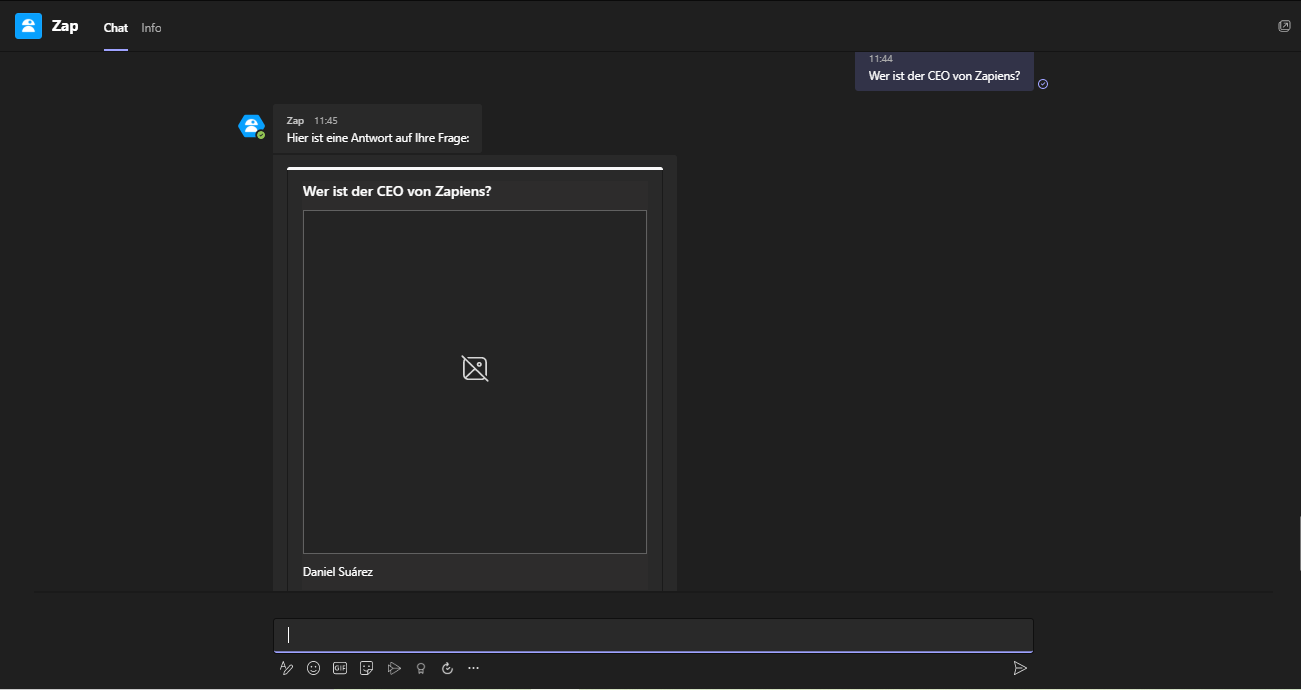Viewport: 1301px width, 690px height.
Task: Send the message with paper plane icon
Action: click(1020, 668)
